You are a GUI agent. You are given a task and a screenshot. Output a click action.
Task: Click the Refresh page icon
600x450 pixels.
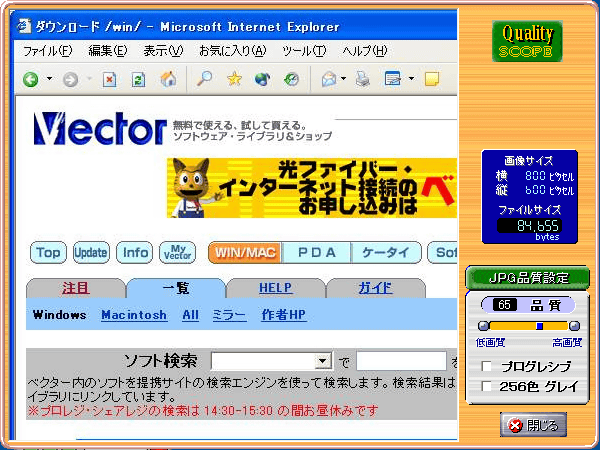click(138, 80)
